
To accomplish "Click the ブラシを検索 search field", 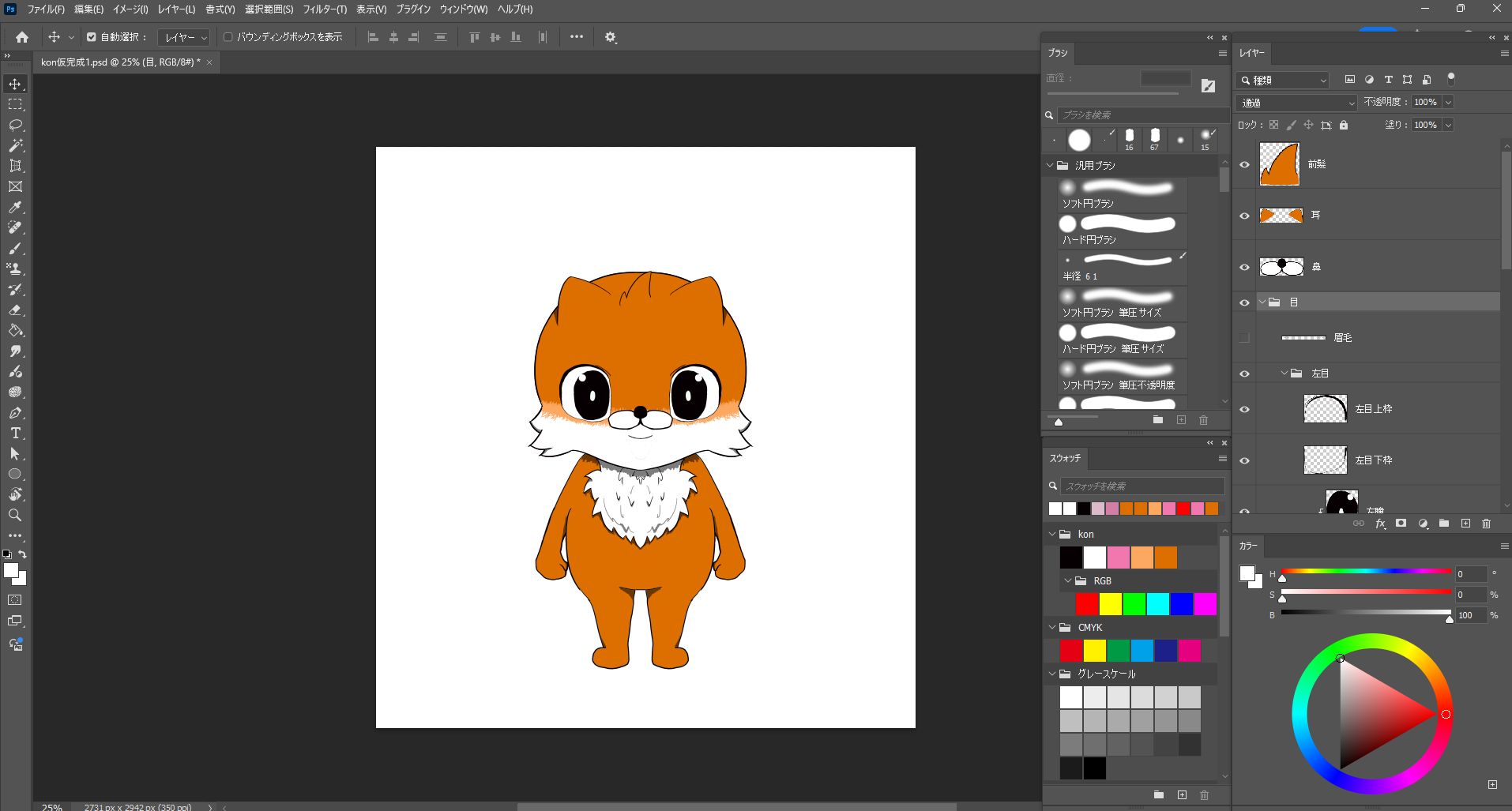I will click(1142, 115).
